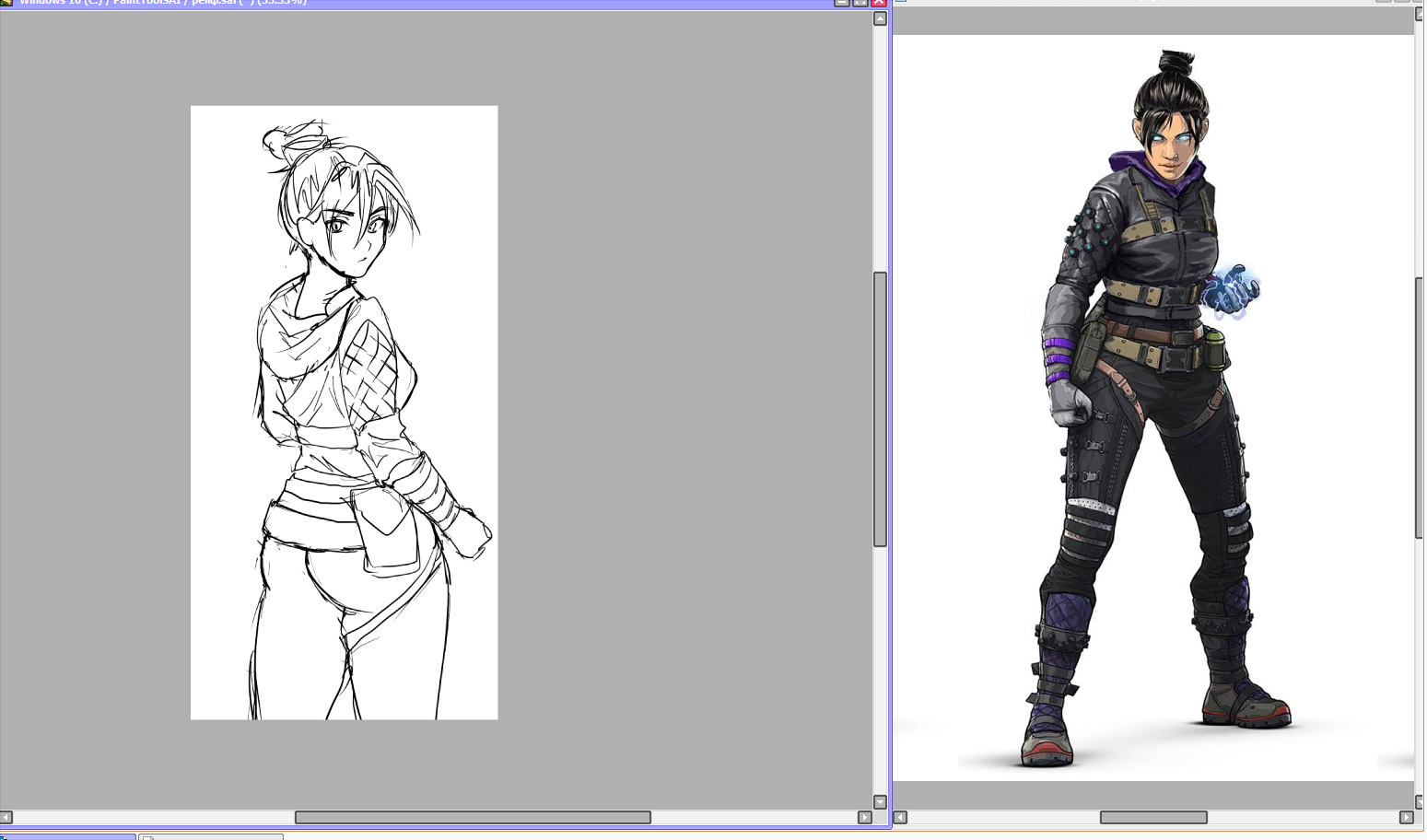Click the sketch canvas of the girl drawing
This screenshot has width=1427, height=840.
click(344, 413)
